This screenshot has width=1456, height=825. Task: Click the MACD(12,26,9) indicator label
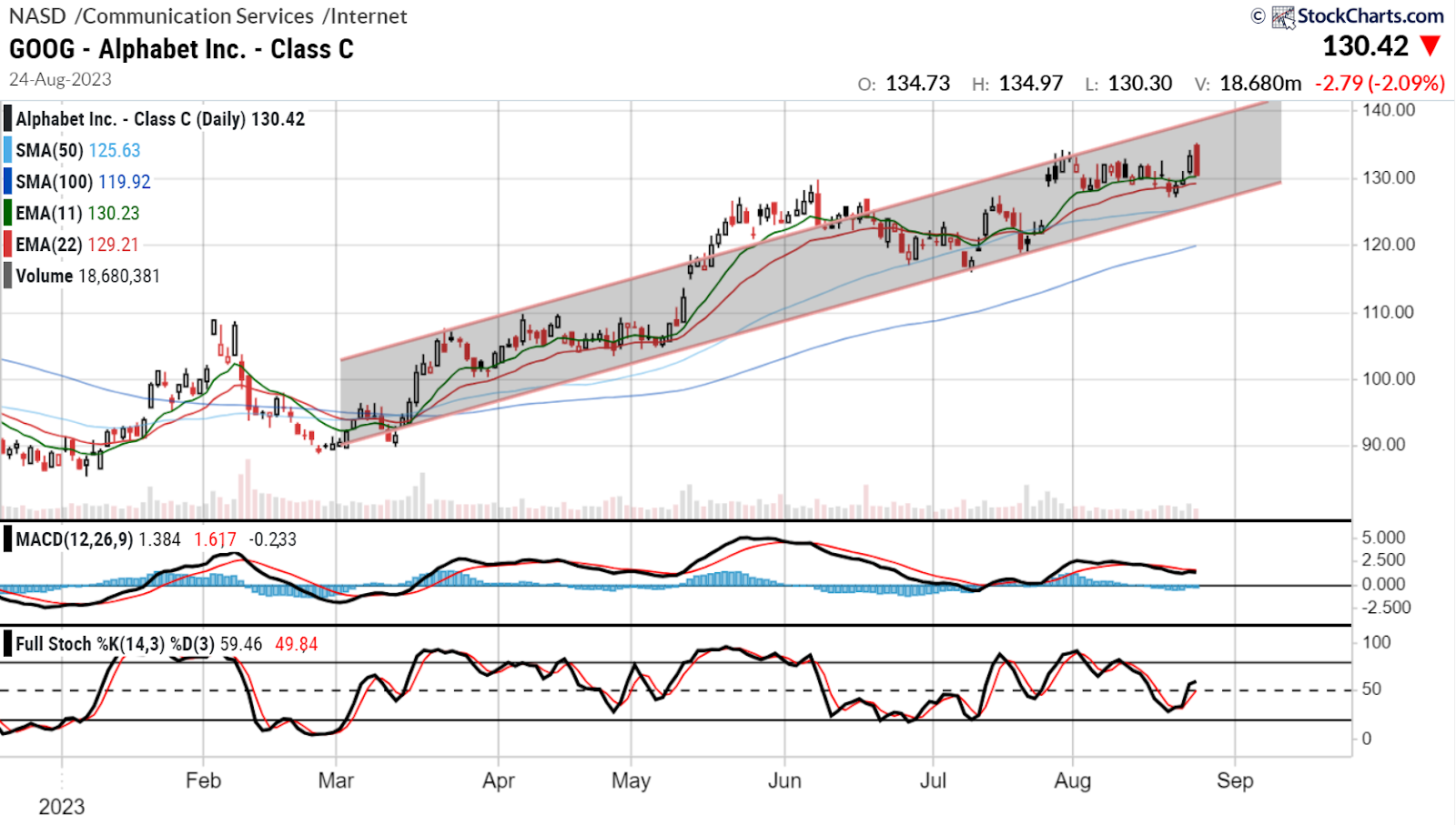coord(75,540)
